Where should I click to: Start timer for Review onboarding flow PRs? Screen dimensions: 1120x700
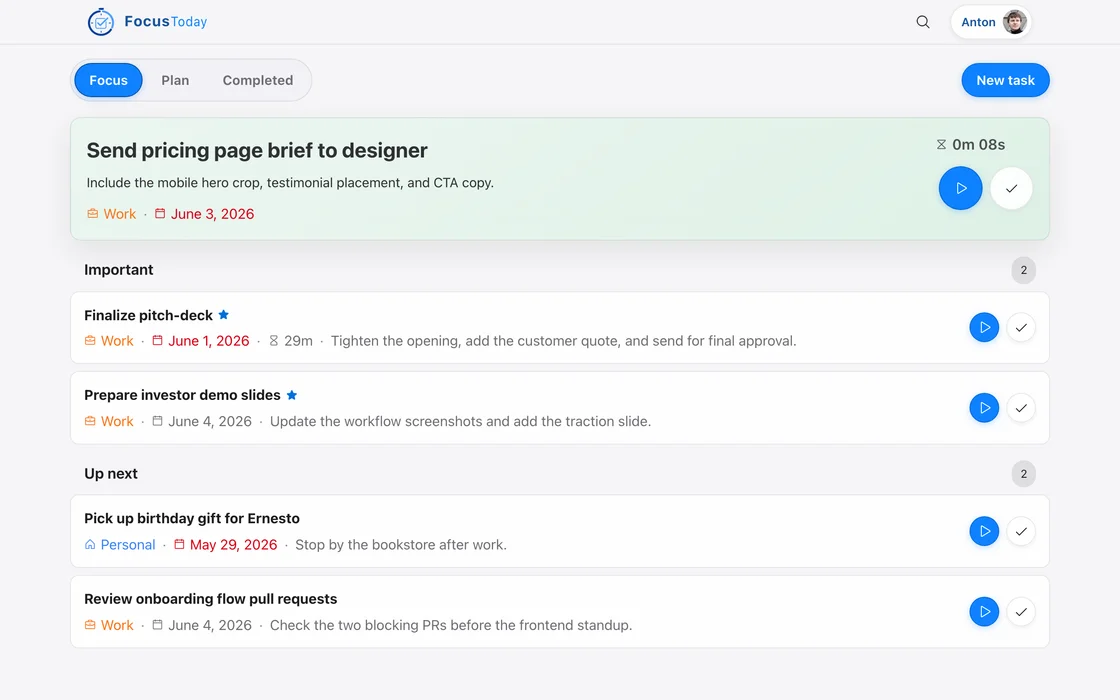point(984,611)
